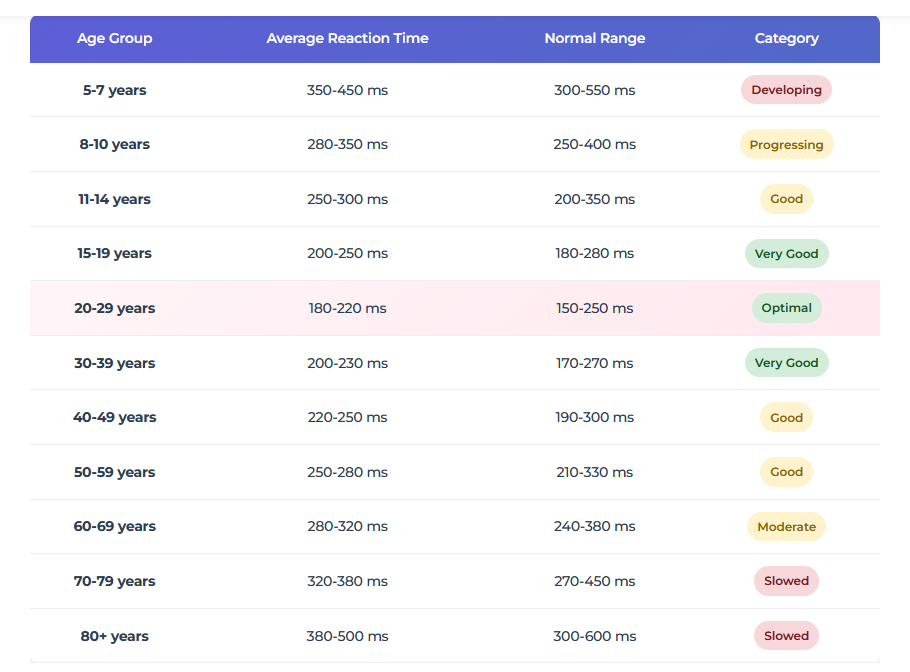Click the 350-450 ms average value

pyautogui.click(x=347, y=90)
